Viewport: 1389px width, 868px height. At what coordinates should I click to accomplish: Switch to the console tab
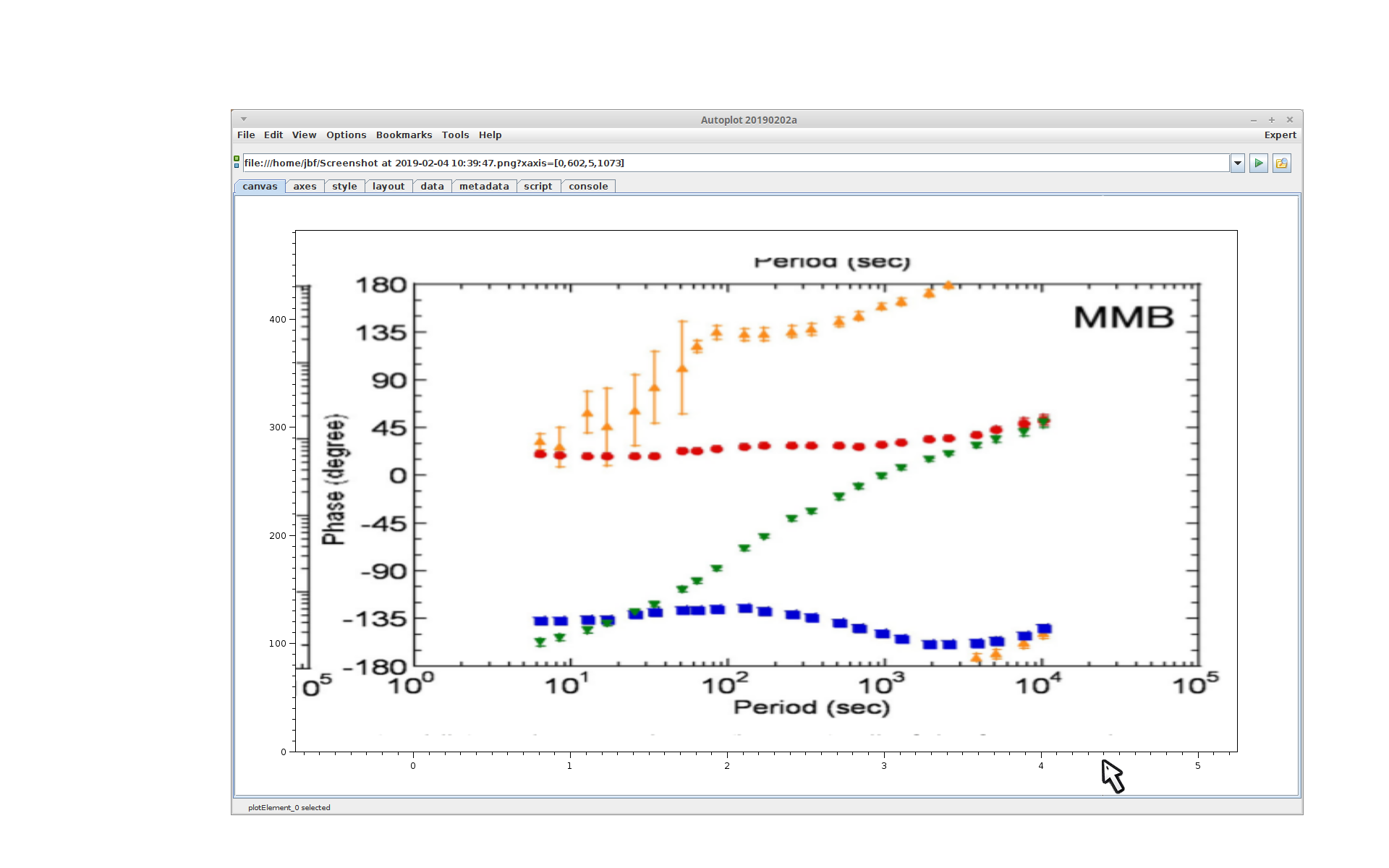pos(588,187)
